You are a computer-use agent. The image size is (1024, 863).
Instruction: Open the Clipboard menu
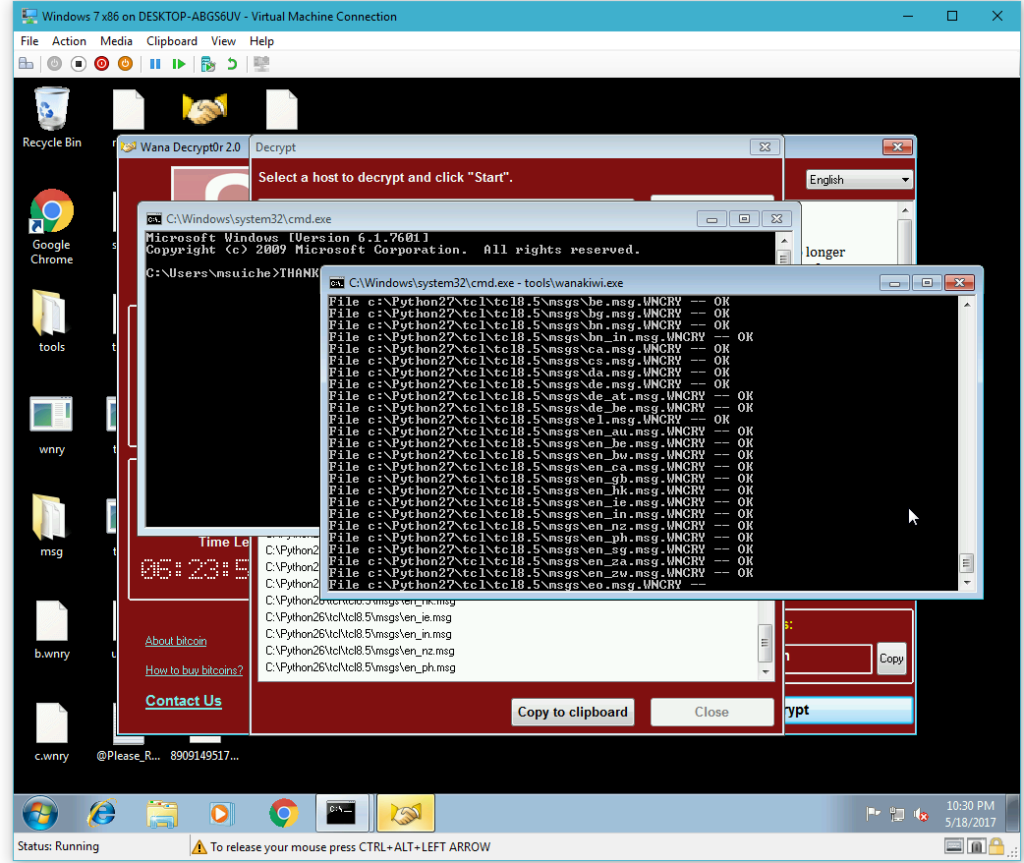(171, 41)
